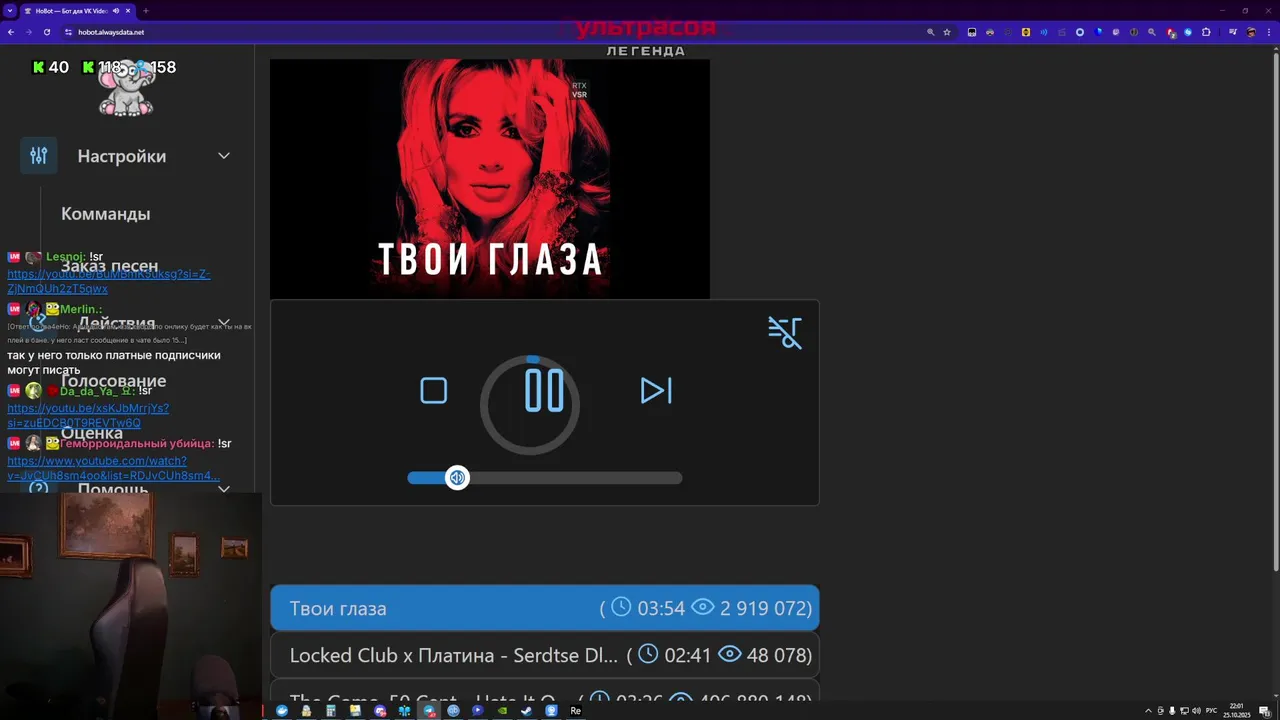Open the browser tab search dropdown
Viewport: 1280px width, 720px height.
9,10
